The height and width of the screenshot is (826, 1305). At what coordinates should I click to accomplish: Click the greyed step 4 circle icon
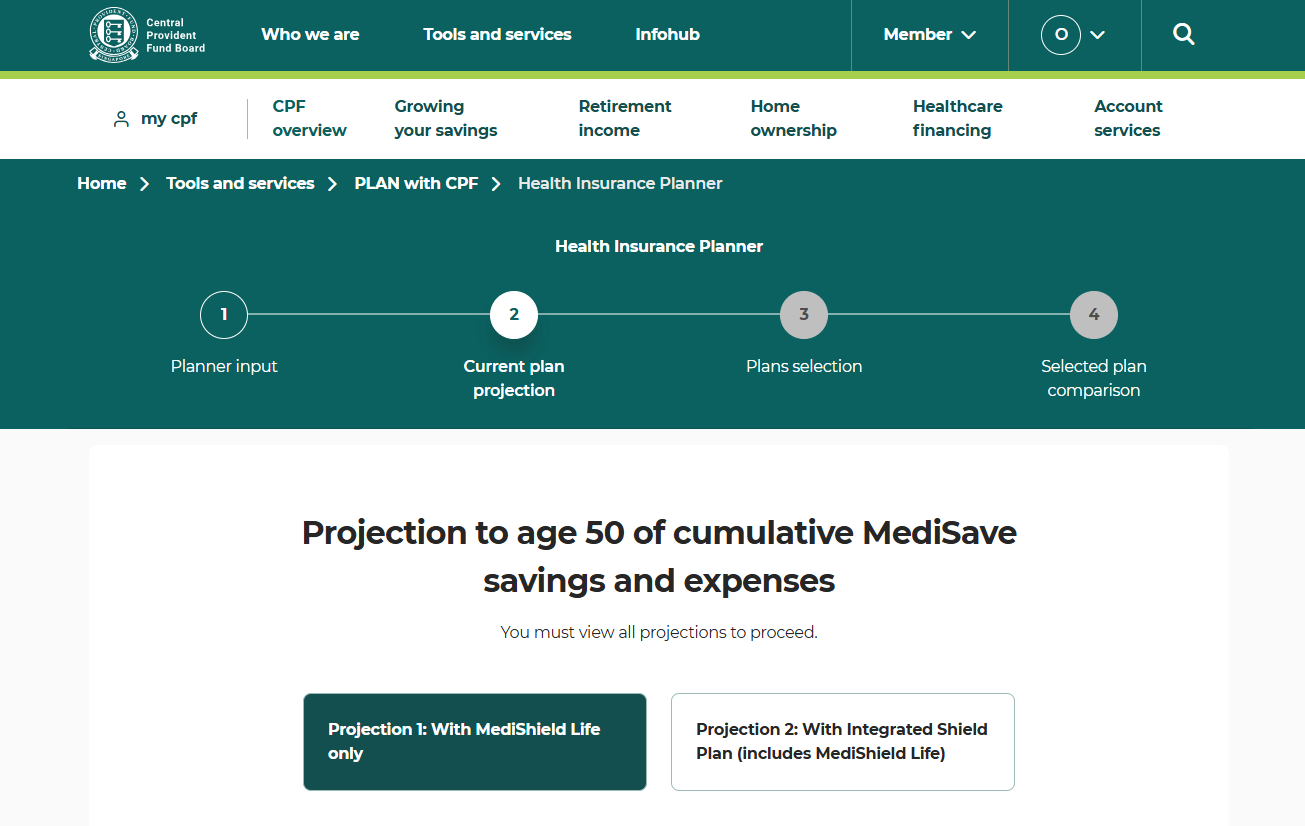pyautogui.click(x=1093, y=314)
